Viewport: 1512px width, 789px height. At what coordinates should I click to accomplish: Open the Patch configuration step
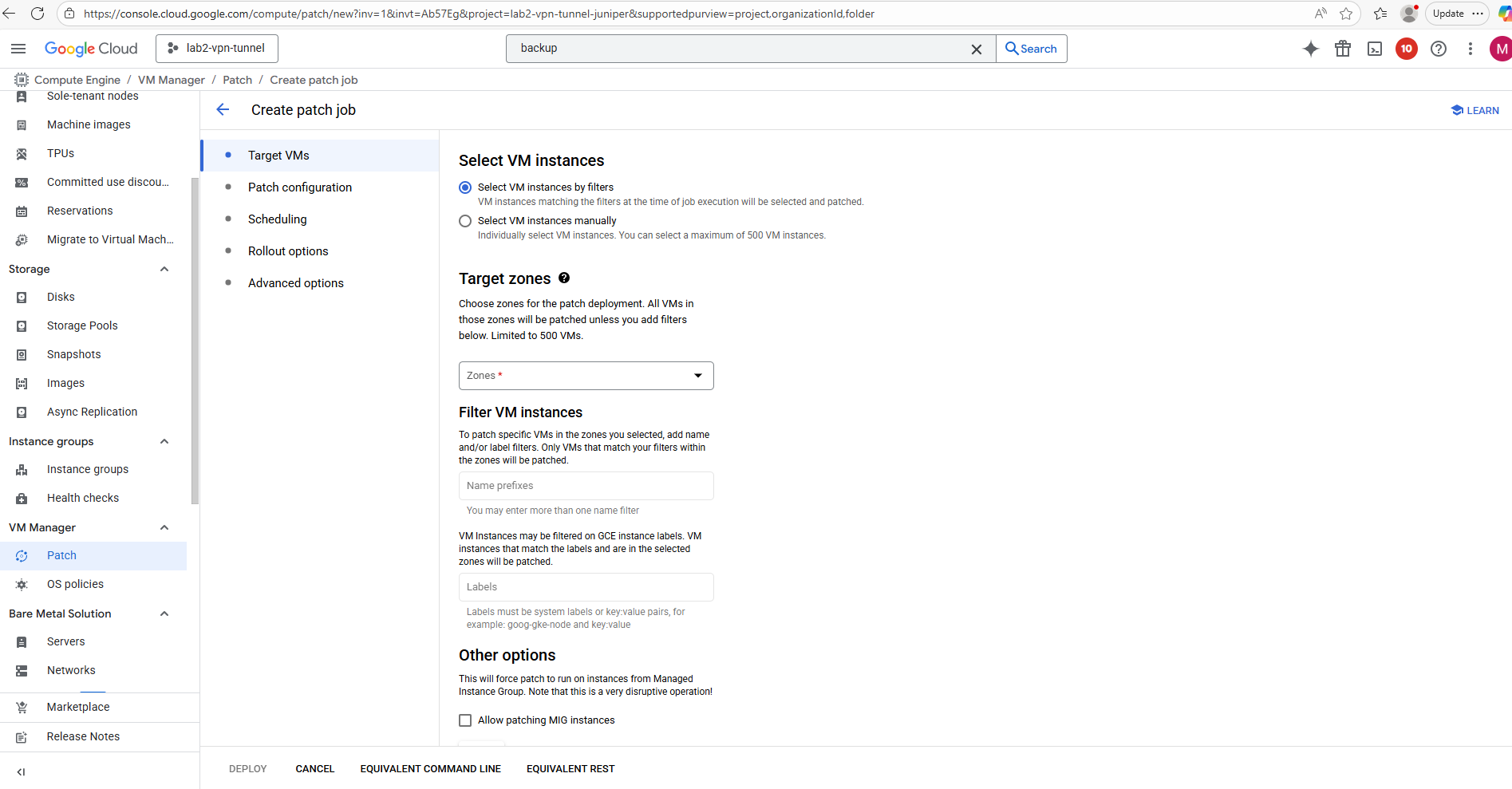tap(320, 187)
